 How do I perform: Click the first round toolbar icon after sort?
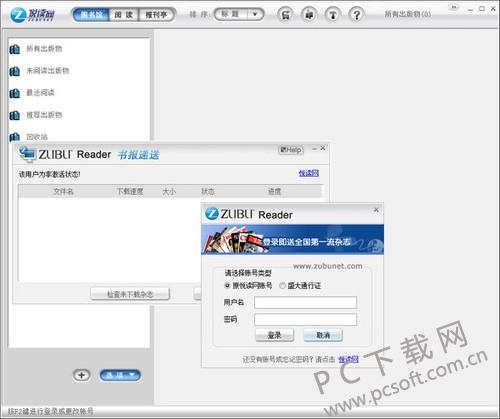(285, 15)
